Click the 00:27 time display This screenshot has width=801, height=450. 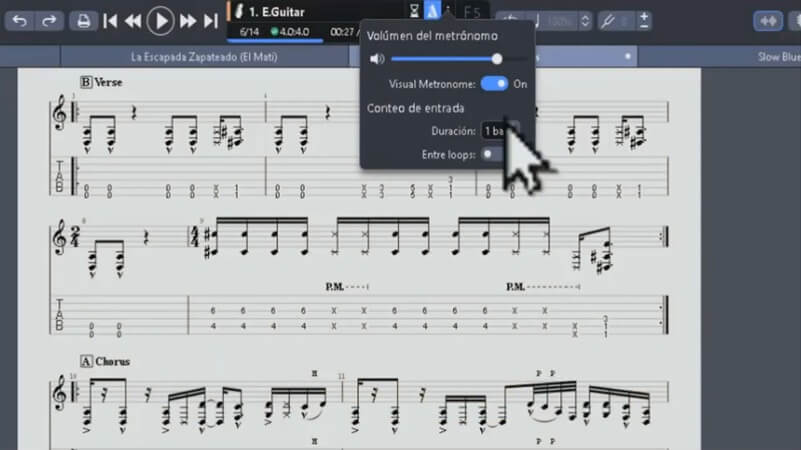coord(341,32)
